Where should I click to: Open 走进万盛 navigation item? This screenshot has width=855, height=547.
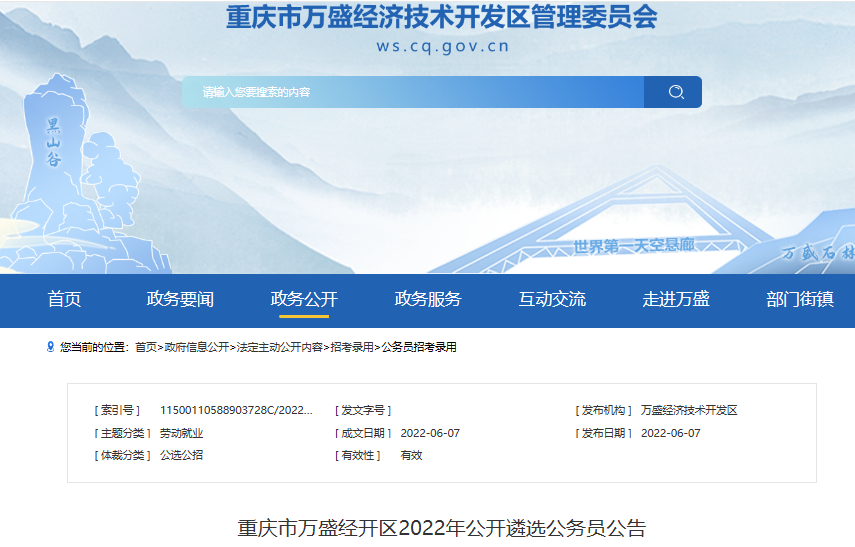676,299
